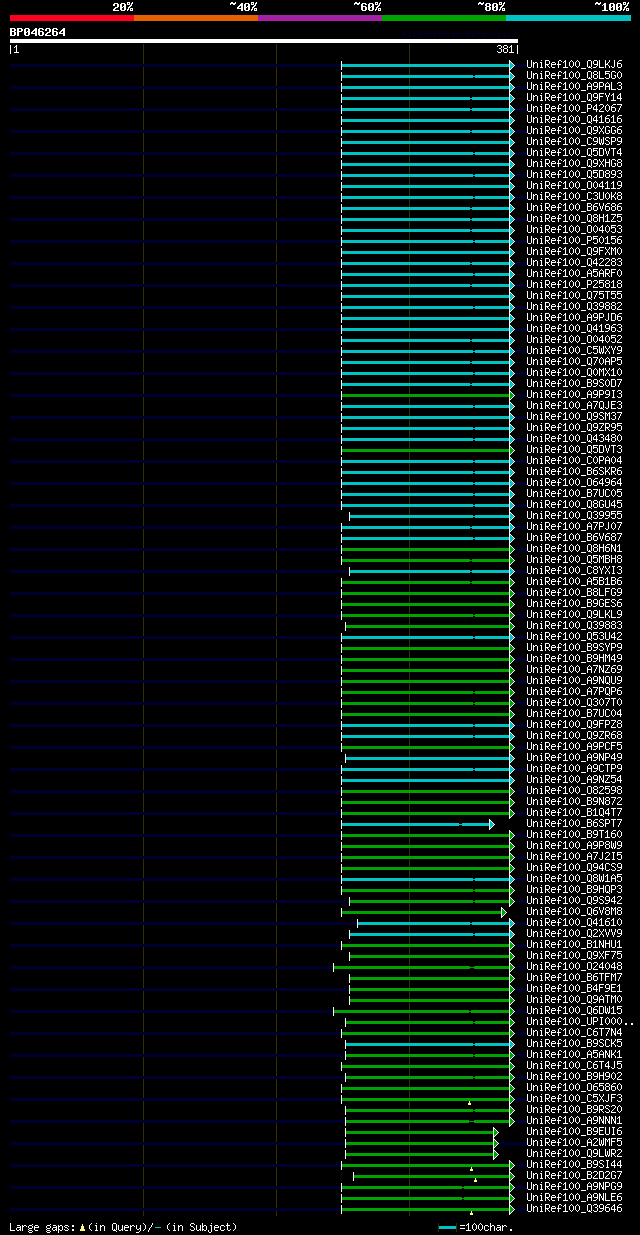Open the truncated UniRef100_UPI000.. link
Screen dimensions: 640x1235
[x=580, y=1021]
